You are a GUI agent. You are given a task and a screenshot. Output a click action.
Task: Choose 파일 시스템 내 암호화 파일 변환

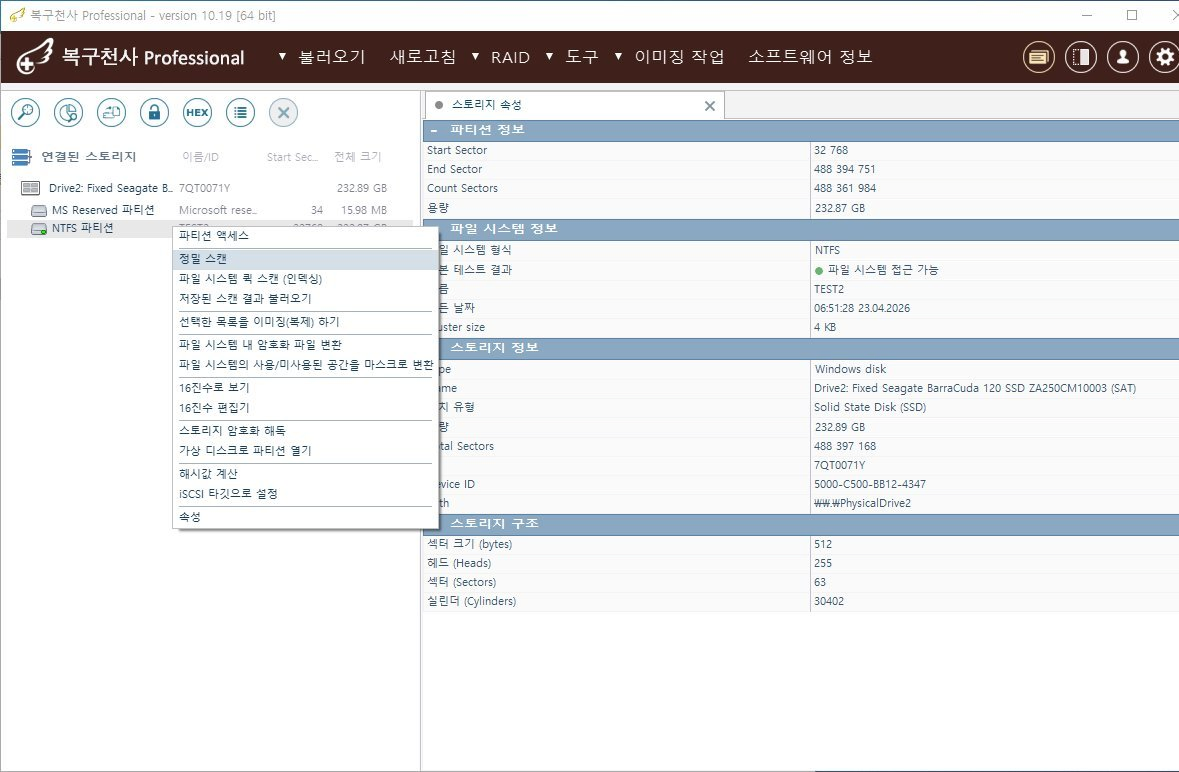click(x=305, y=345)
